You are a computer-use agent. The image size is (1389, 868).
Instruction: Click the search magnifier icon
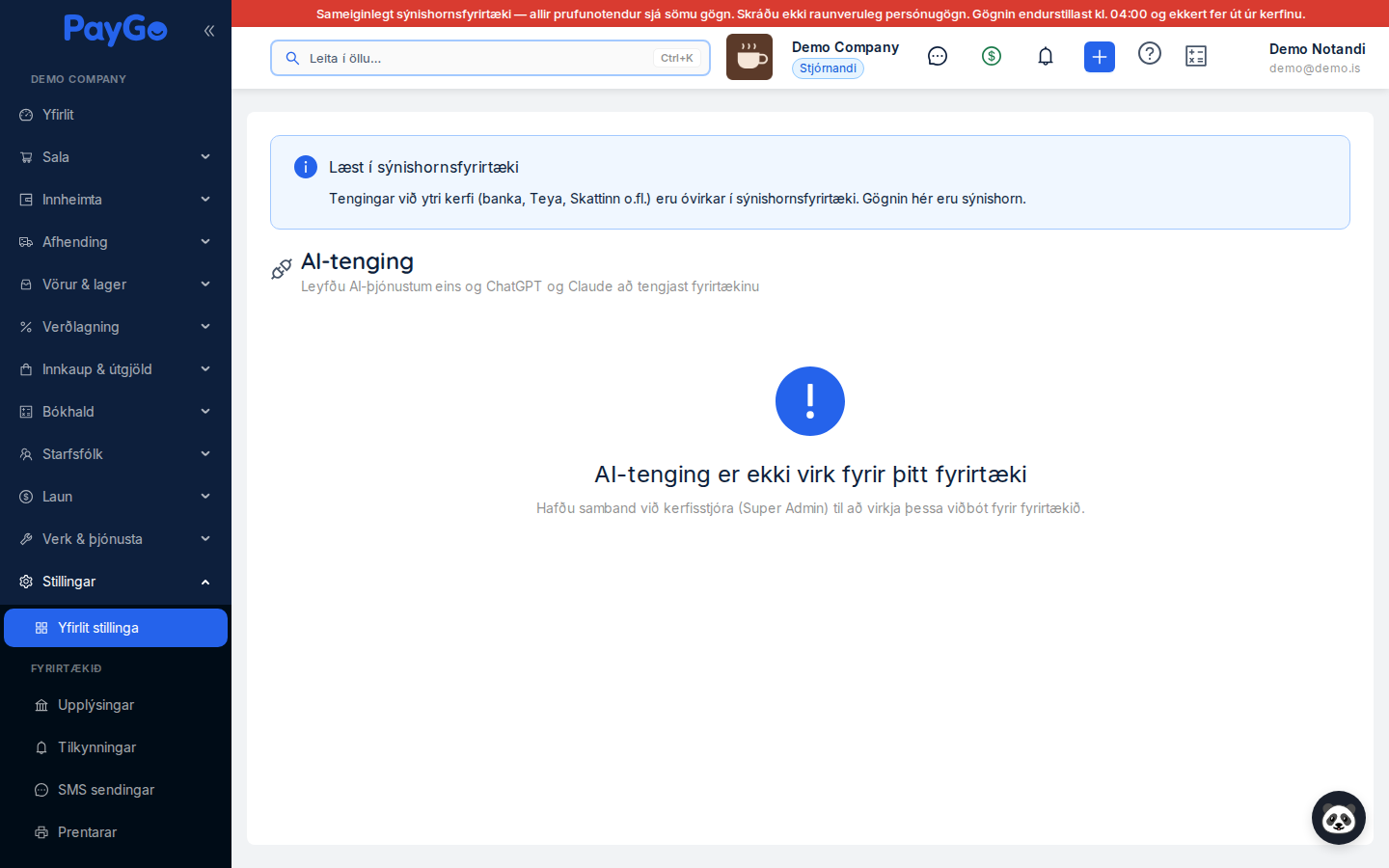coord(292,58)
